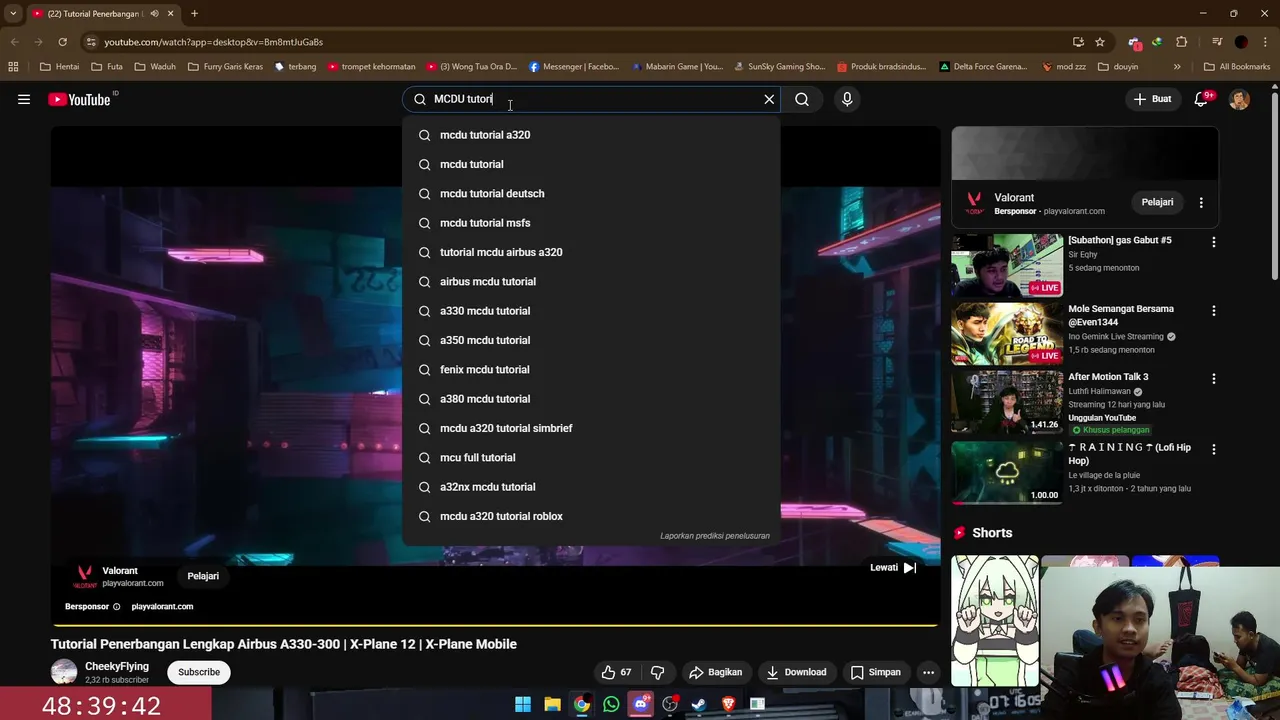The height and width of the screenshot is (720, 1280).
Task: Open CheekyFlying channel avatar
Action: point(64,672)
